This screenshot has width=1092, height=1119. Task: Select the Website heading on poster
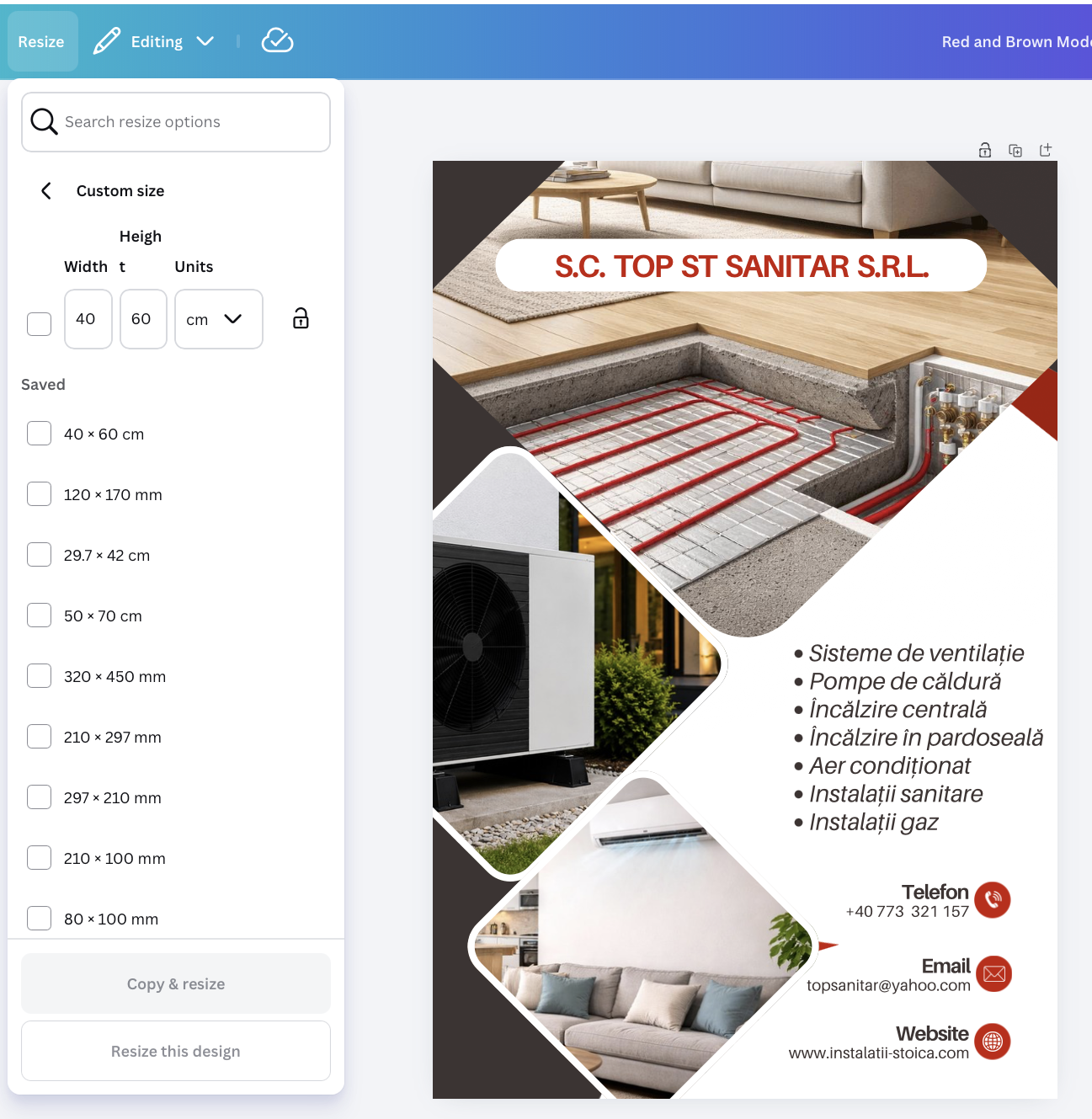(x=933, y=1034)
